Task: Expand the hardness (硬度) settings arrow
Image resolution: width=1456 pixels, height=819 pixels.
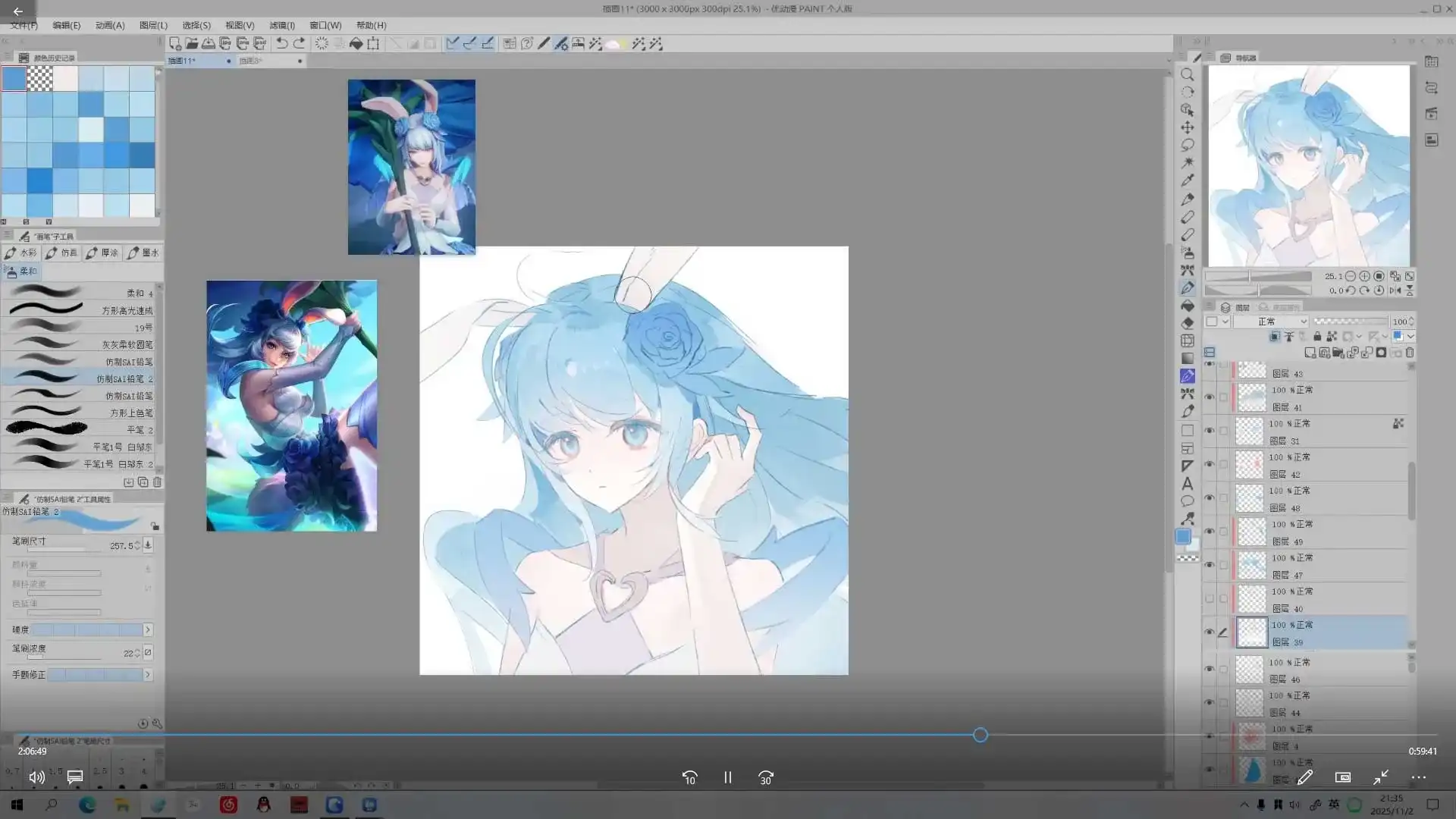Action: pos(148,630)
